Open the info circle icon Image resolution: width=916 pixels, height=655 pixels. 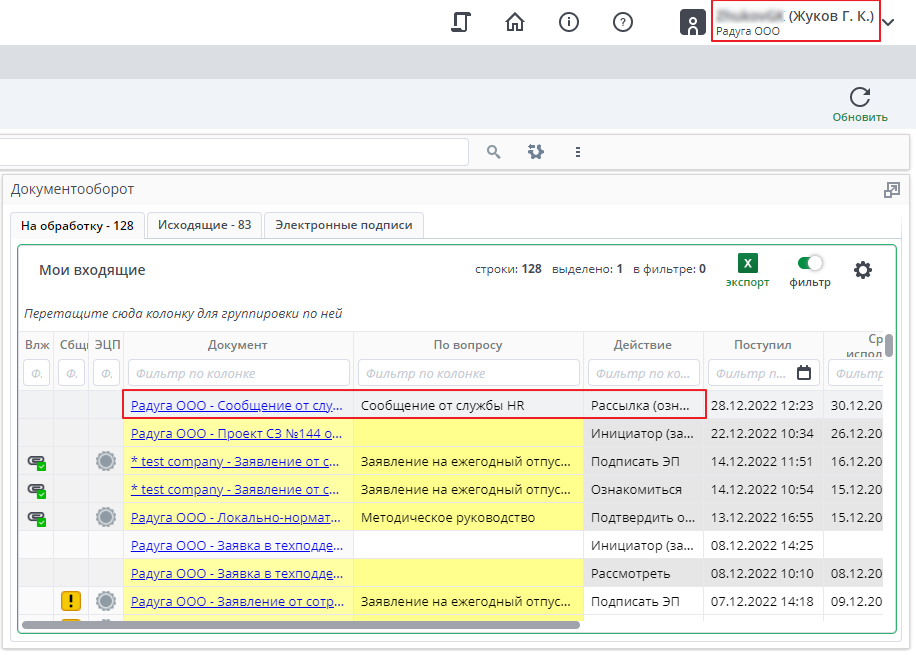[x=569, y=22]
